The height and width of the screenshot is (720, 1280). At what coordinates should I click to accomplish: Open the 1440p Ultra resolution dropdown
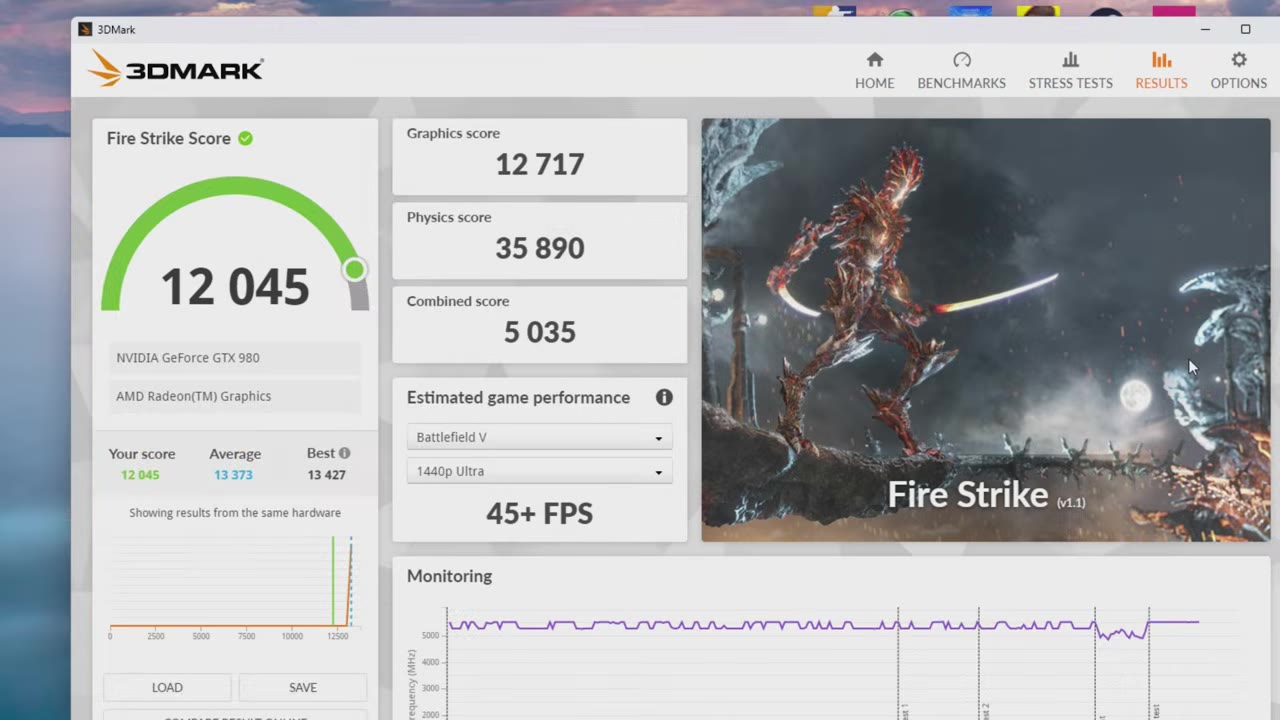539,471
